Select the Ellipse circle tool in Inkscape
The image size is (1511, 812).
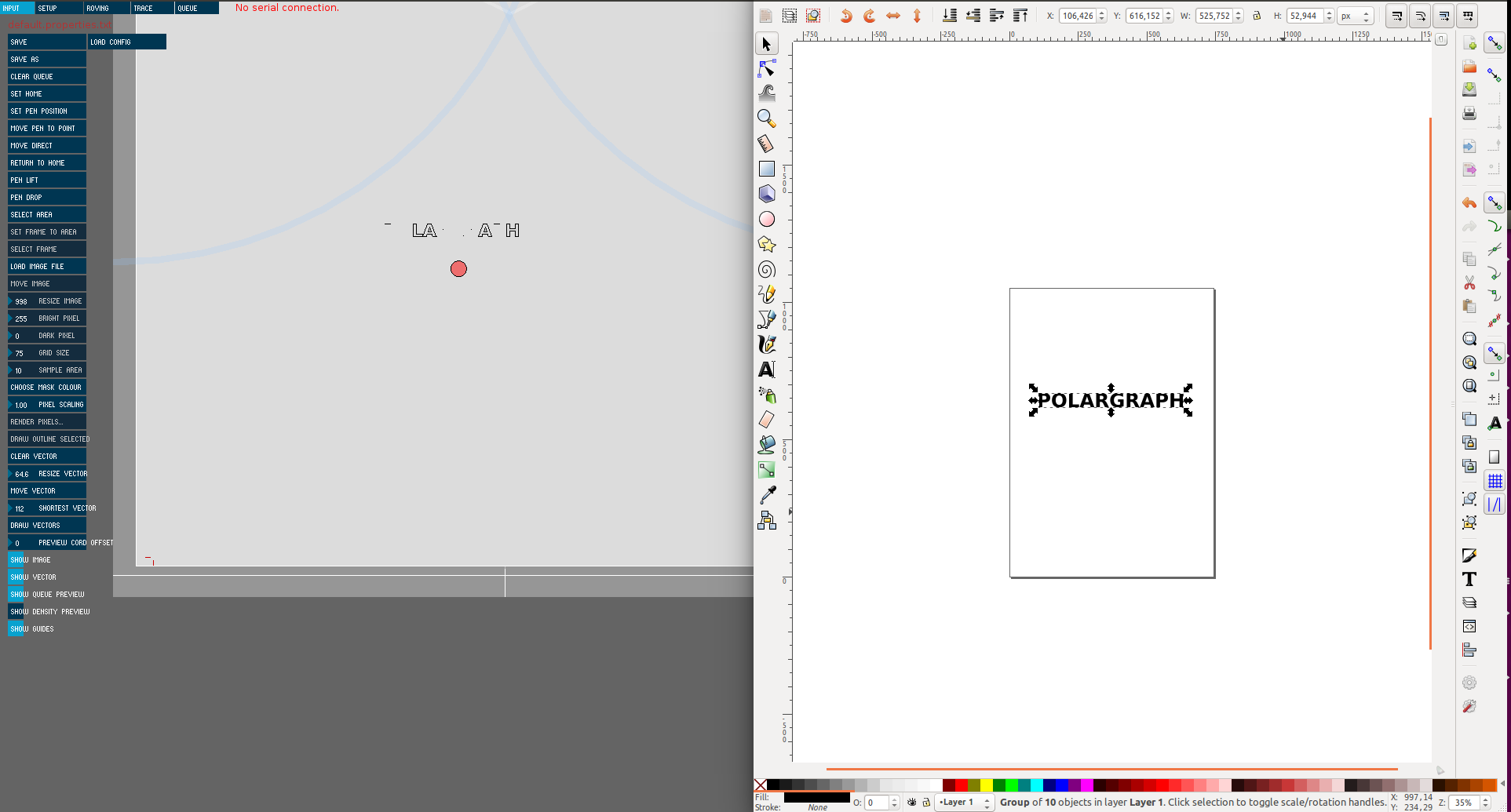coord(767,219)
